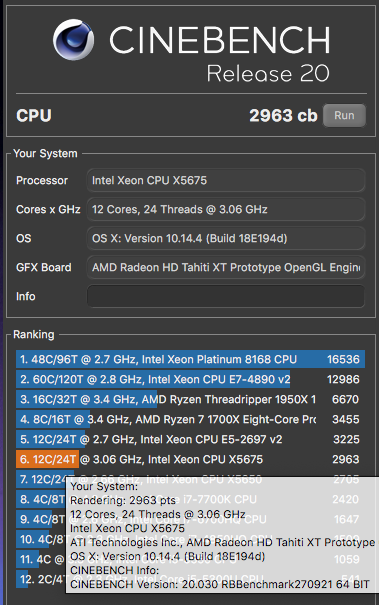The image size is (379, 605).
Task: Select the Xeon E7-4890 v2 ranking row
Action: [190, 379]
